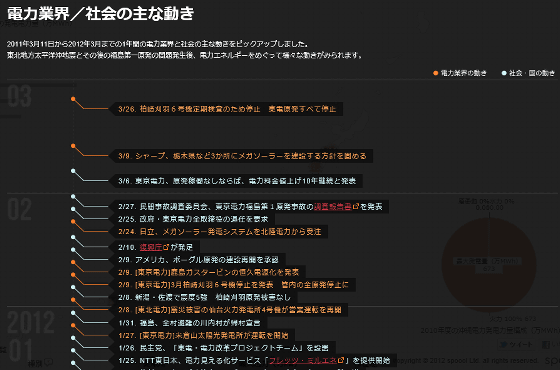Select the orange timeline dot for 3/26
Image resolution: width=560 pixels, height=370 pixels.
[x=73, y=99]
